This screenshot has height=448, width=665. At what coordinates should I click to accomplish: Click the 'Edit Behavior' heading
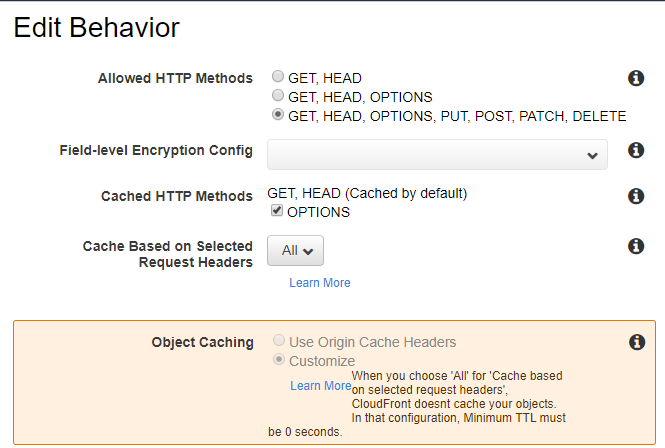tap(96, 28)
